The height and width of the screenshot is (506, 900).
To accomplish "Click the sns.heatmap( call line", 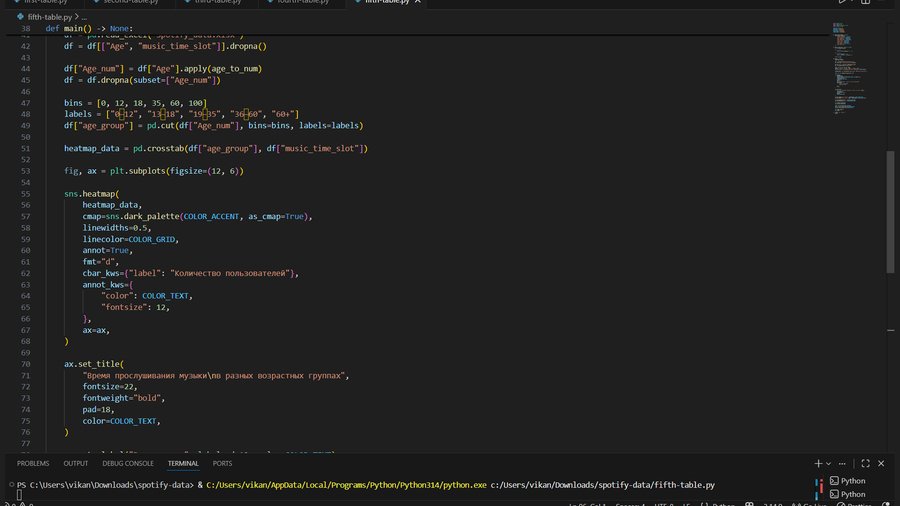I will [x=91, y=193].
